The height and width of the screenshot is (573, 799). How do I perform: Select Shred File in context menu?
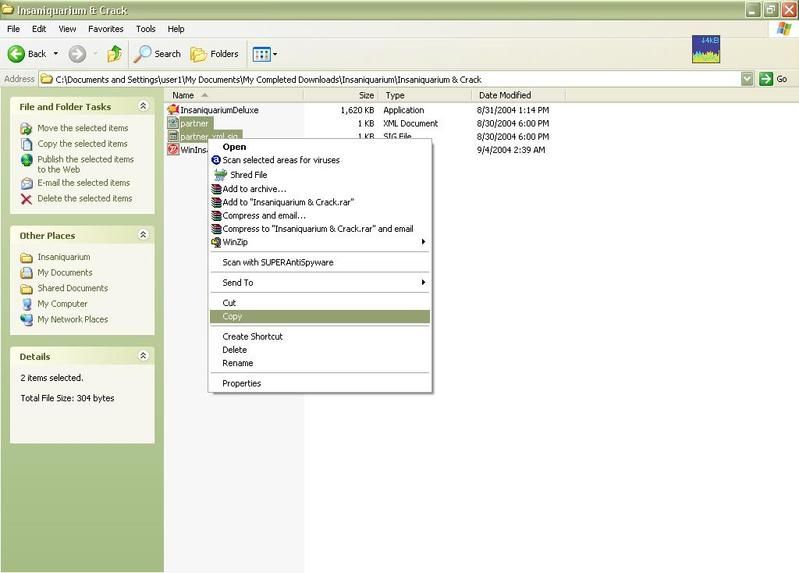point(248,174)
